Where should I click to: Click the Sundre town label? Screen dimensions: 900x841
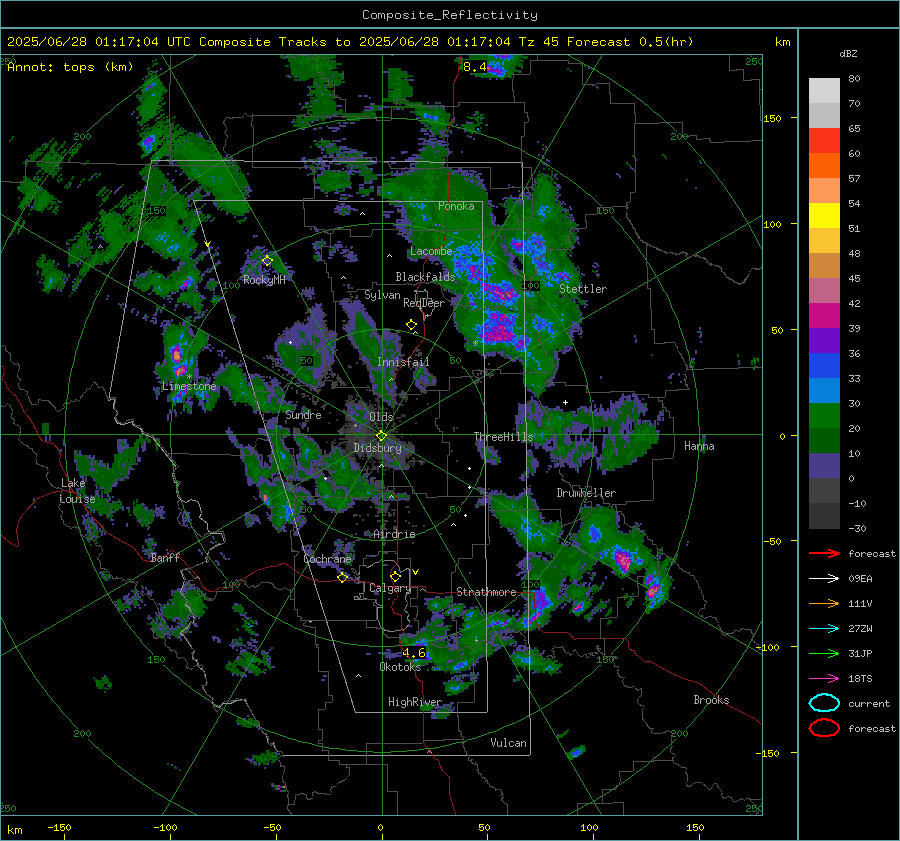[x=303, y=415]
